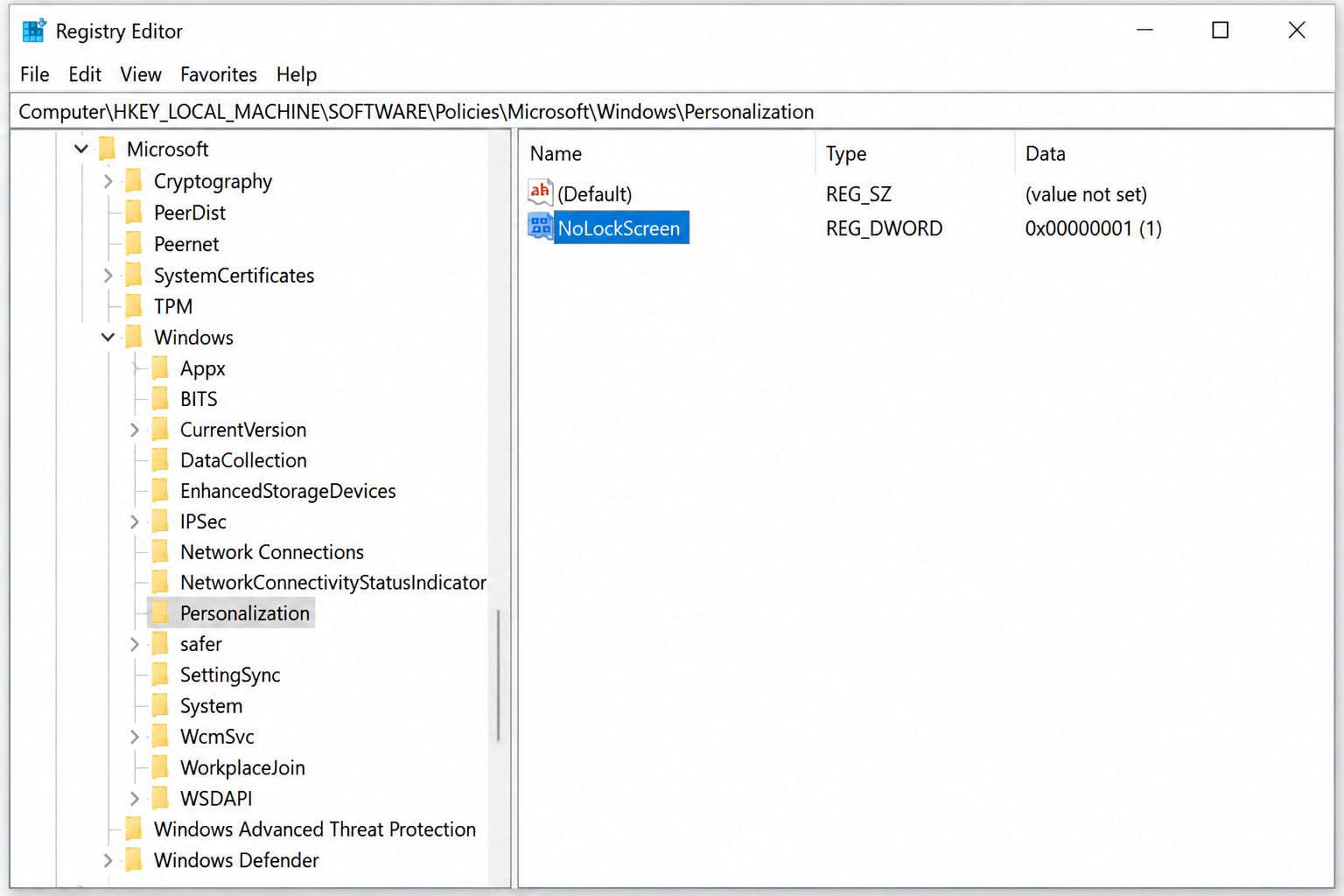Screen dimensions: 1344x896
Task: Click the Name column header
Action: 669,154
